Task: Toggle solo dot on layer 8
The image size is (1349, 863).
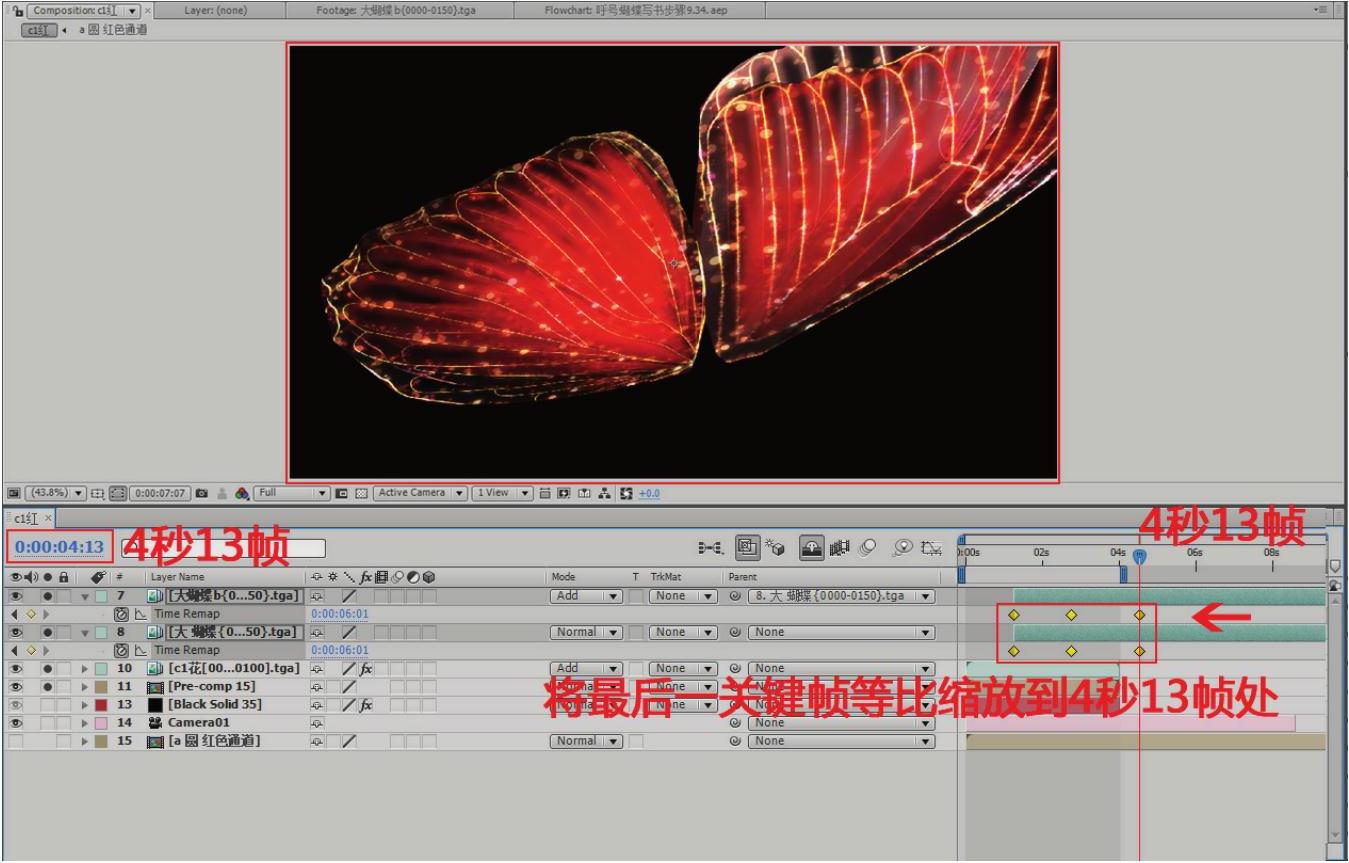Action: pyautogui.click(x=47, y=632)
